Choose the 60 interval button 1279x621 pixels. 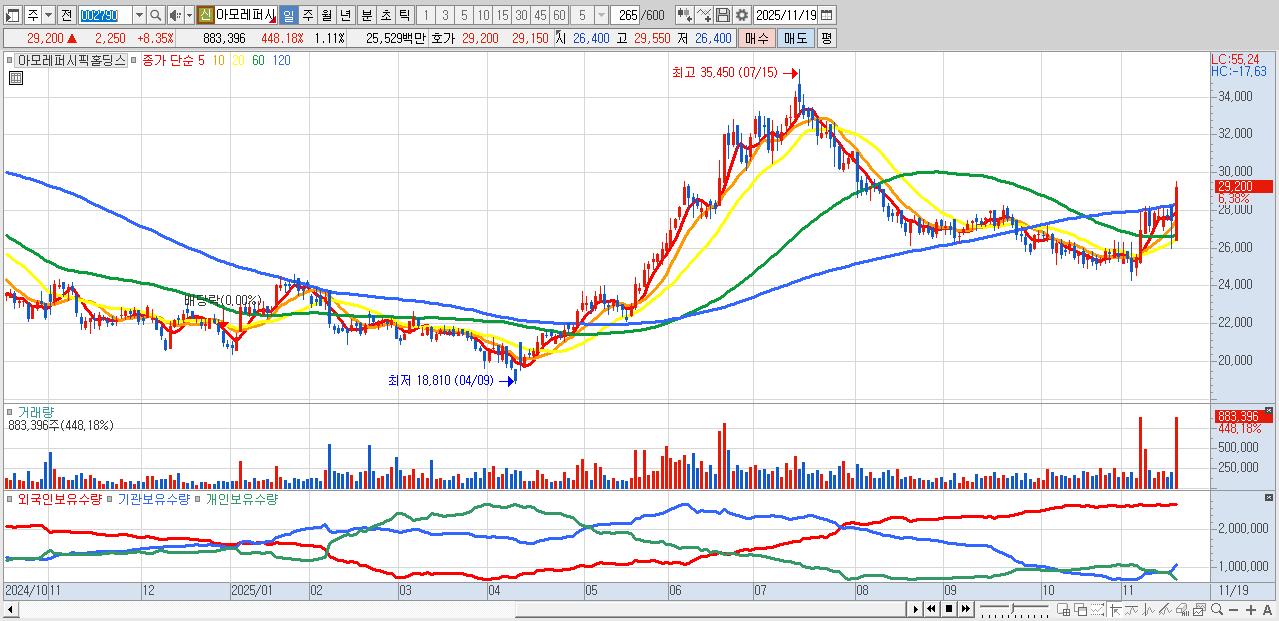point(559,15)
